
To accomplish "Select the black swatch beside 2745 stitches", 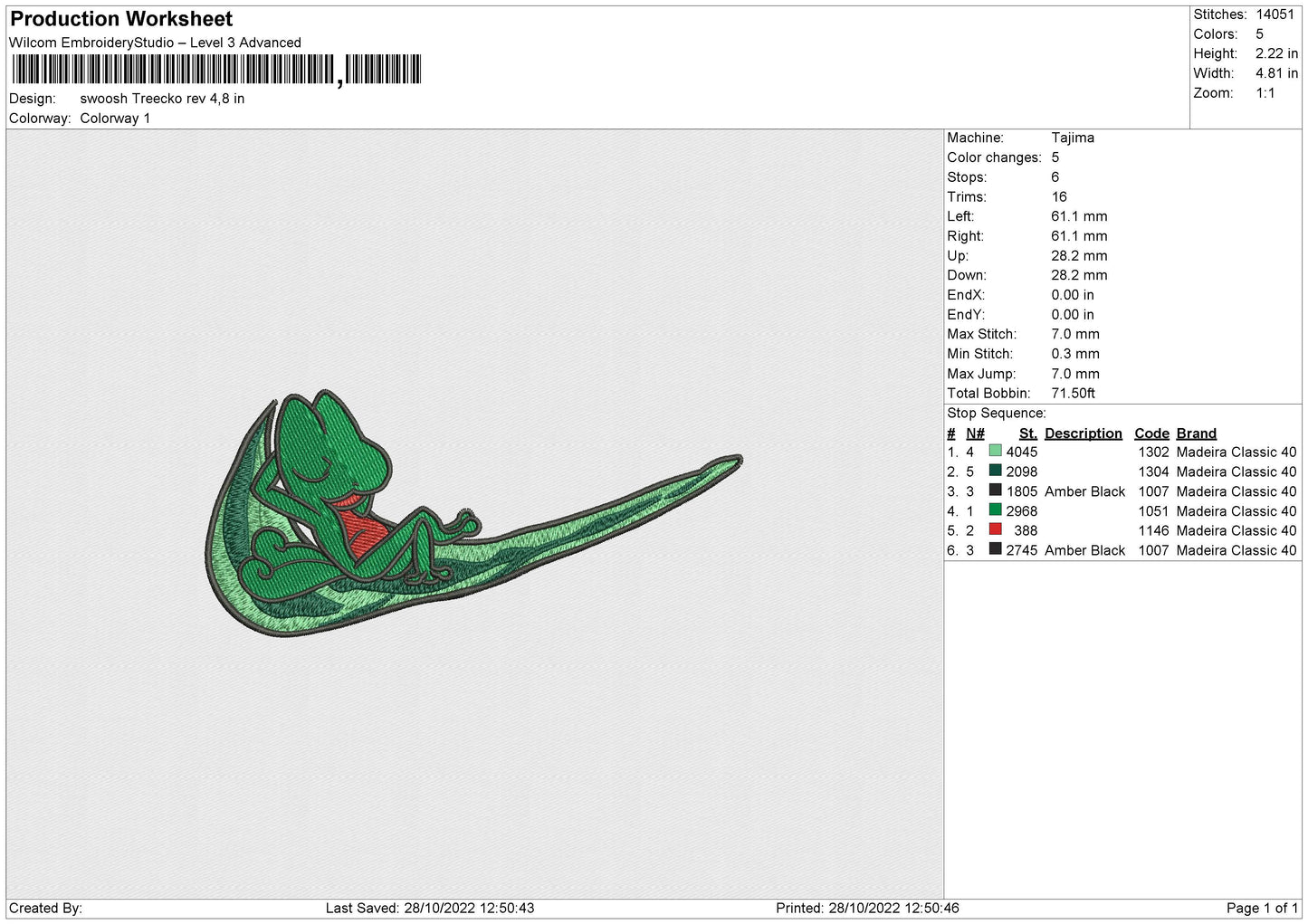I will coord(995,549).
